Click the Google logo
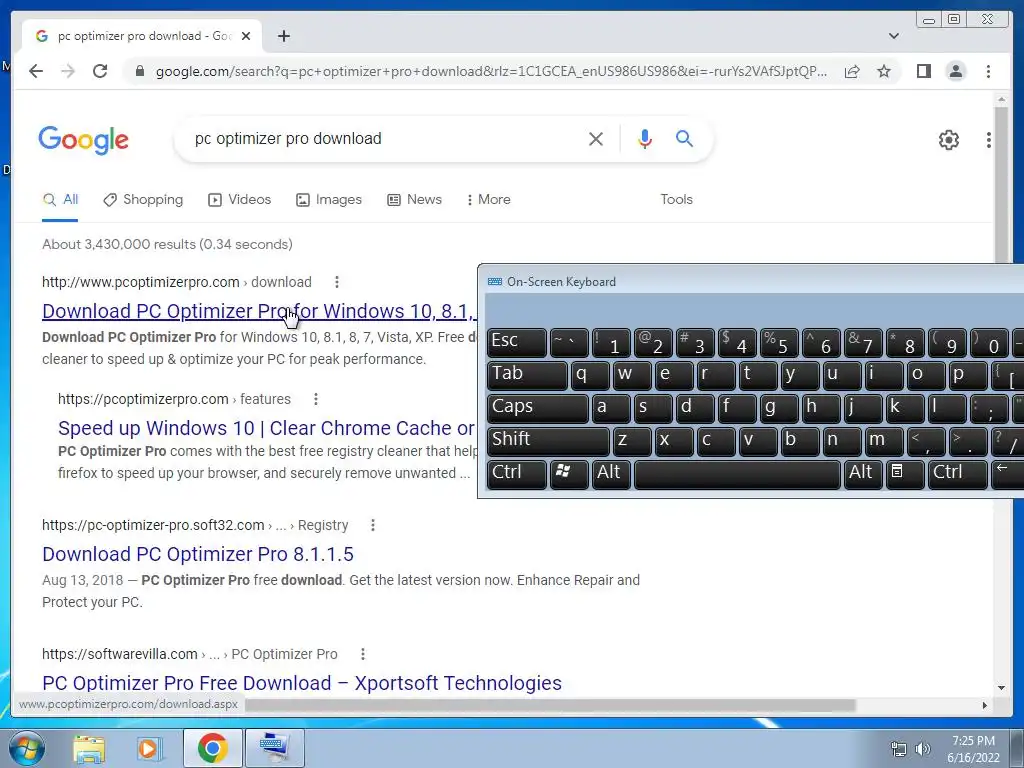The height and width of the screenshot is (768, 1024). click(84, 140)
